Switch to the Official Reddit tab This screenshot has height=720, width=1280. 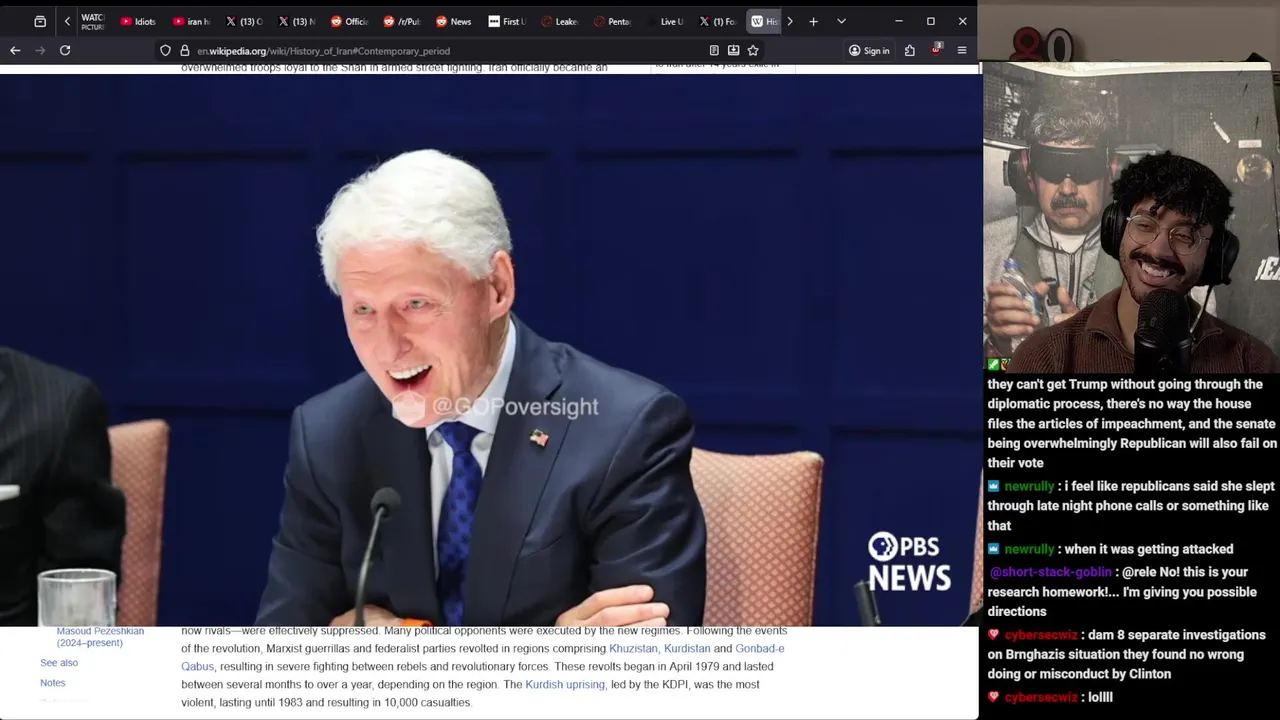(x=350, y=21)
